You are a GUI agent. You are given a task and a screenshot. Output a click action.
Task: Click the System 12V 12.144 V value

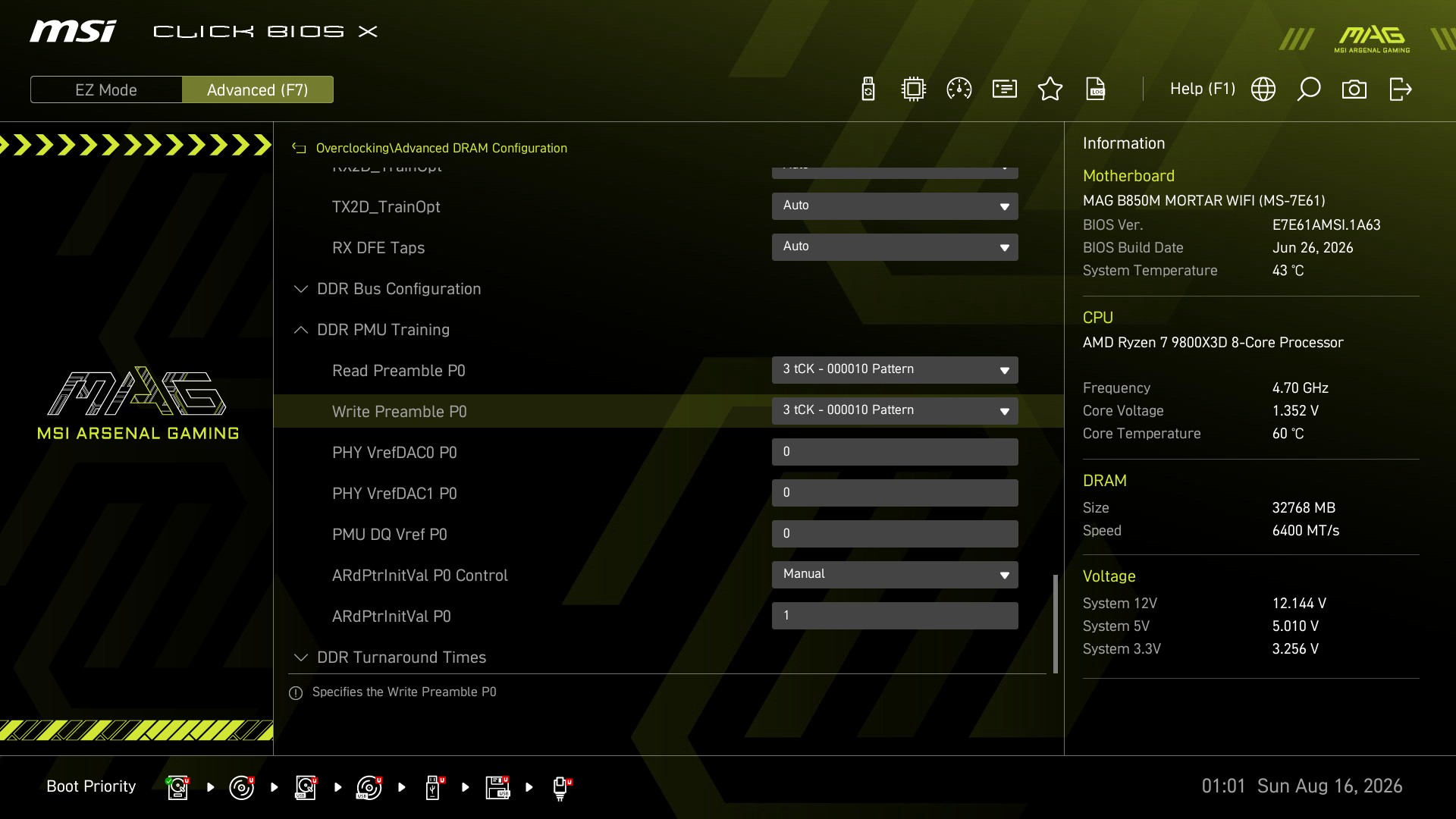tap(1299, 604)
